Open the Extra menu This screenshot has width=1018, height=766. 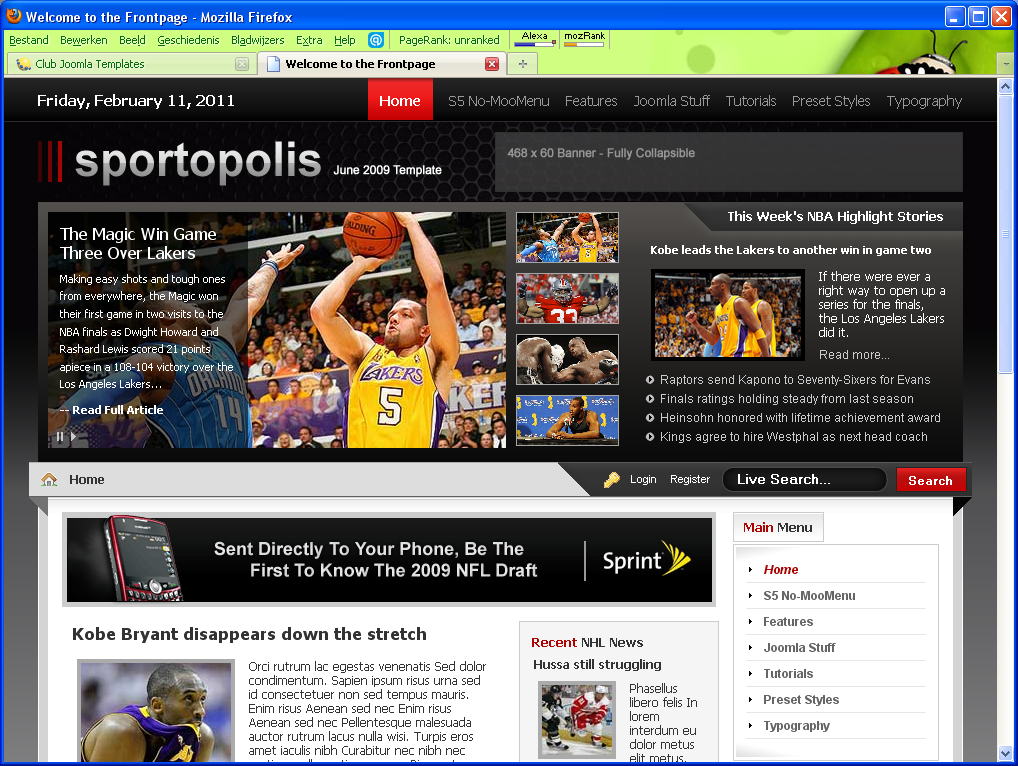pos(309,40)
